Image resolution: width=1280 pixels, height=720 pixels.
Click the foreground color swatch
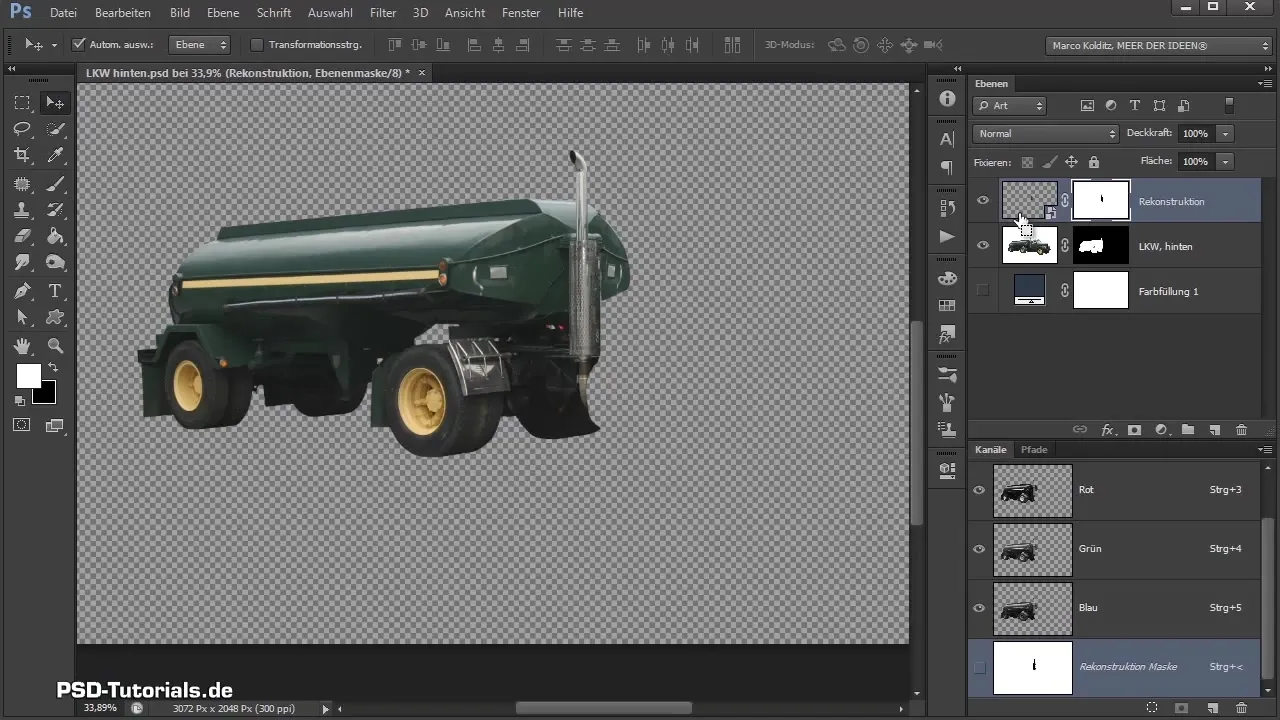[28, 376]
